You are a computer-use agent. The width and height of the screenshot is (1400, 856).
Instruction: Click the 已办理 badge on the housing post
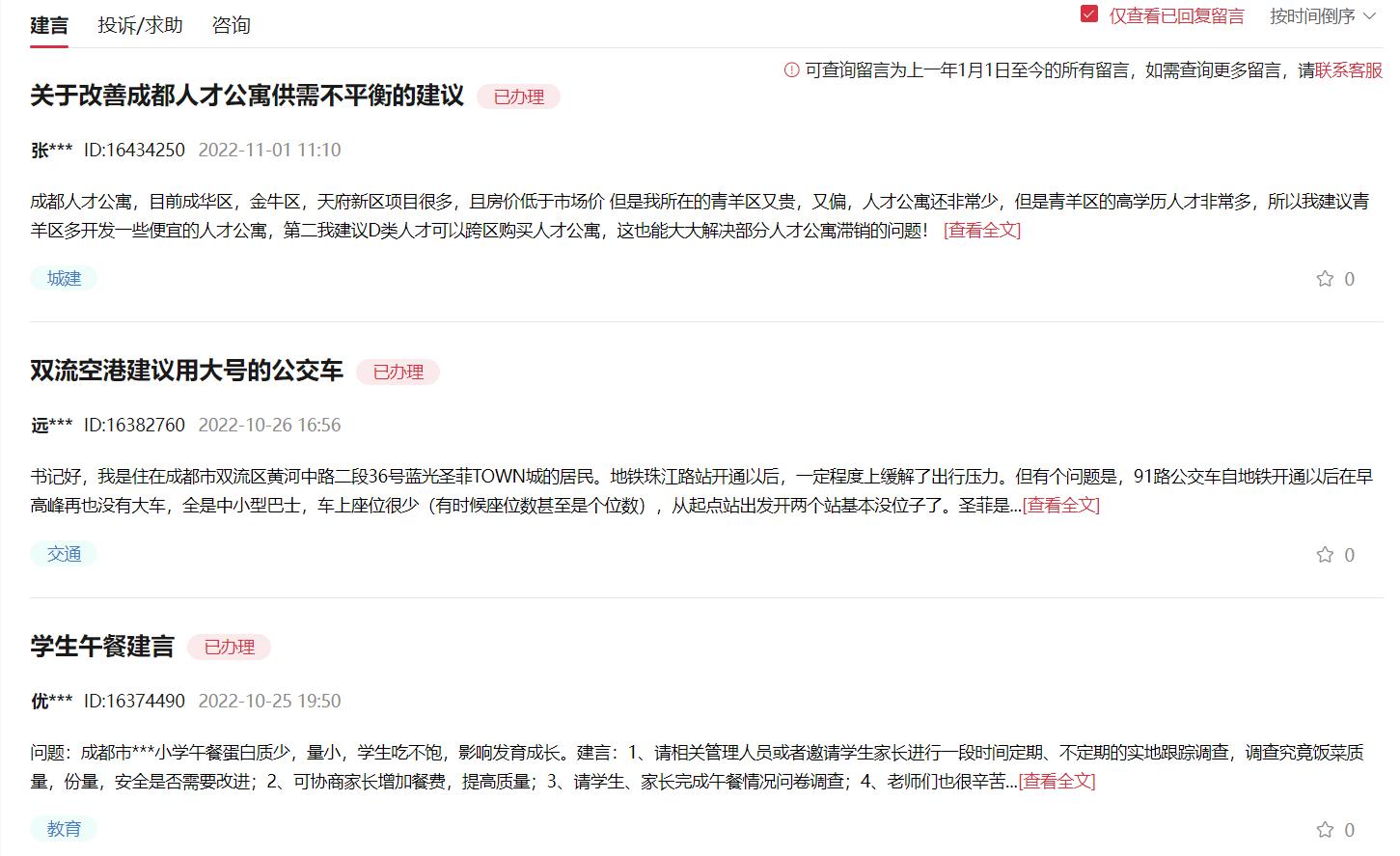tap(517, 97)
